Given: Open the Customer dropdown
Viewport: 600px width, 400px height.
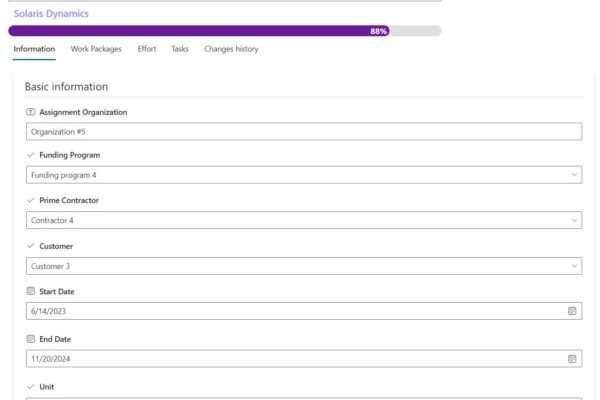Looking at the screenshot, I should (304, 266).
